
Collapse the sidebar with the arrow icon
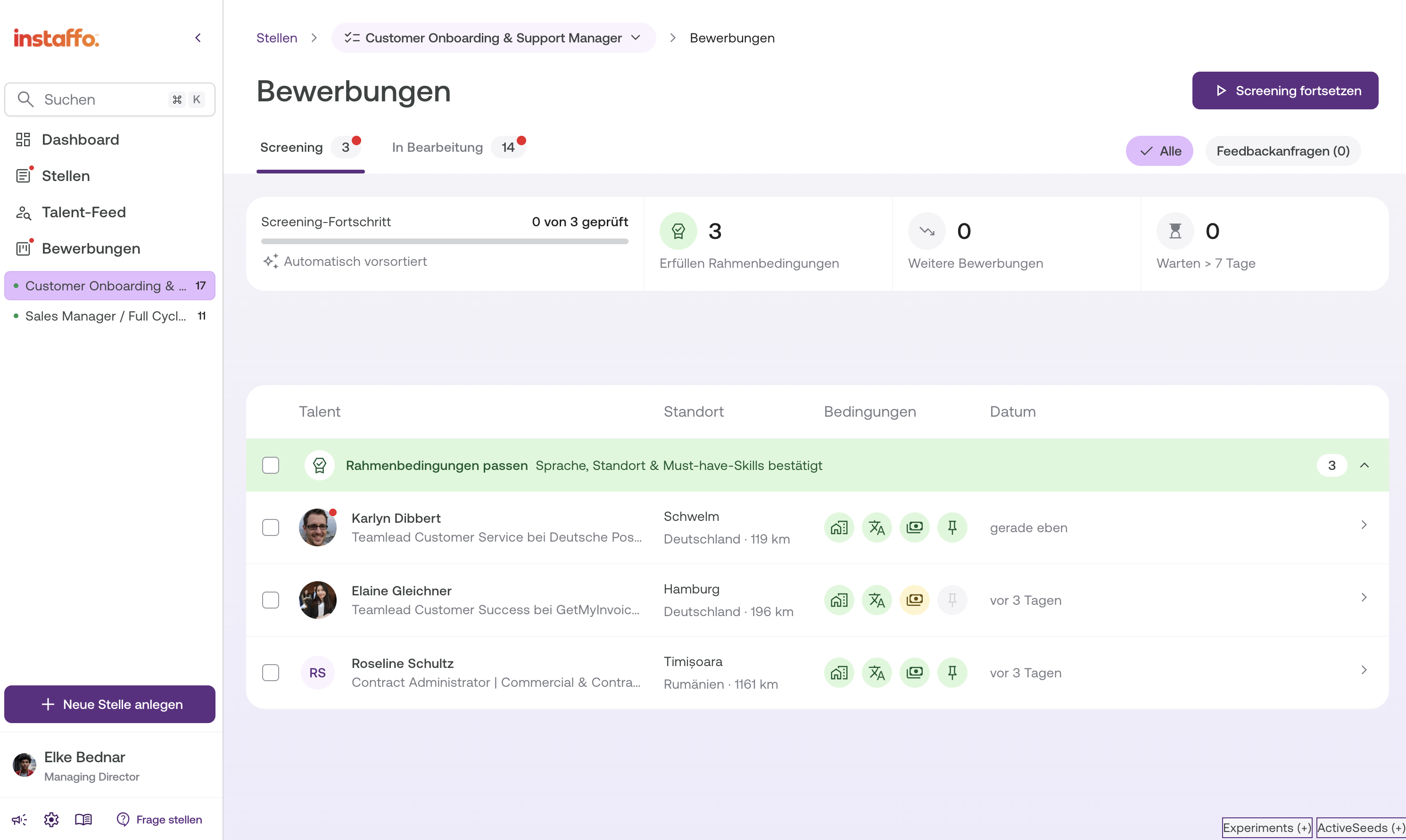[198, 38]
